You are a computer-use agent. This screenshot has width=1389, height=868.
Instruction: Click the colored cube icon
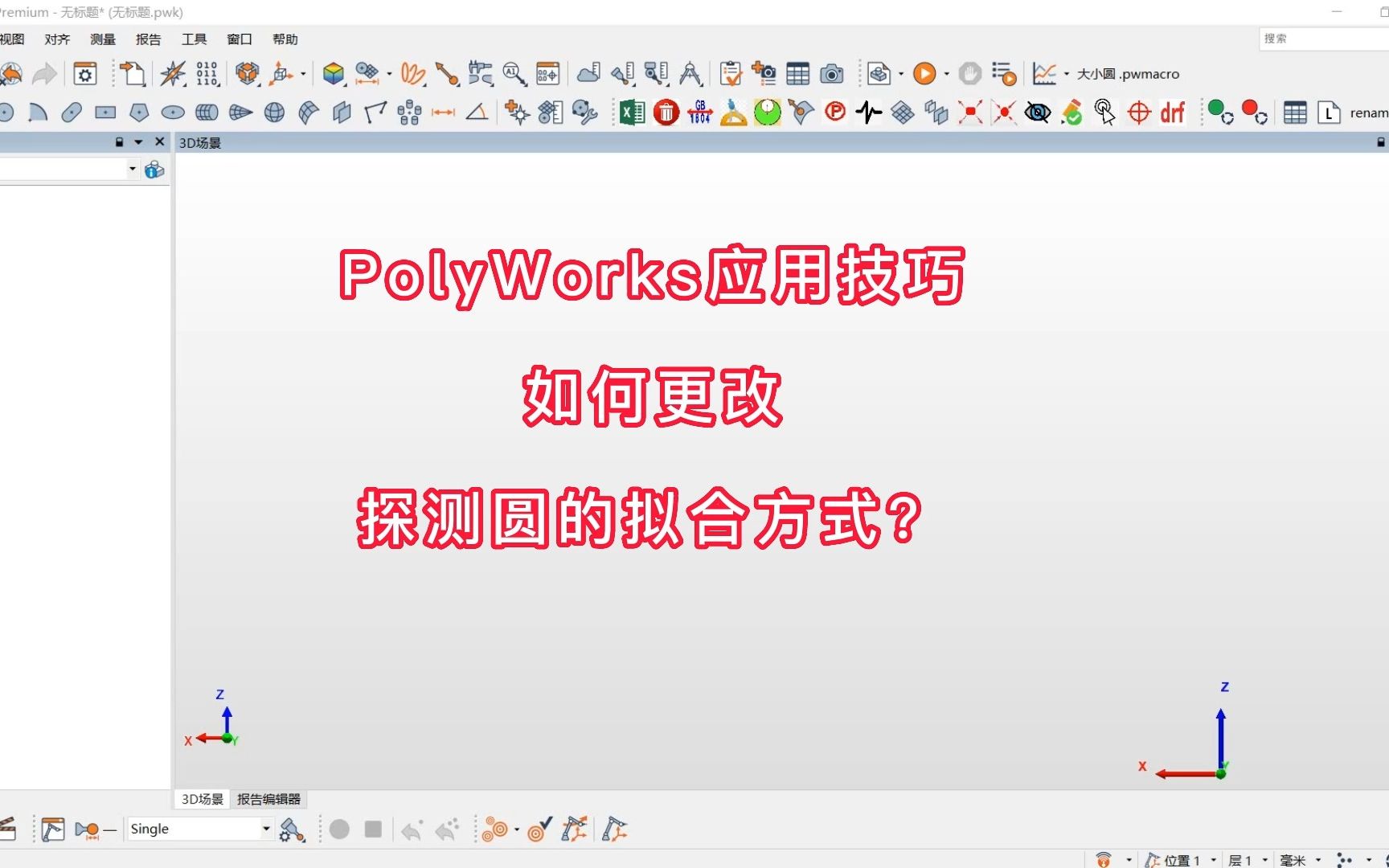pos(333,74)
